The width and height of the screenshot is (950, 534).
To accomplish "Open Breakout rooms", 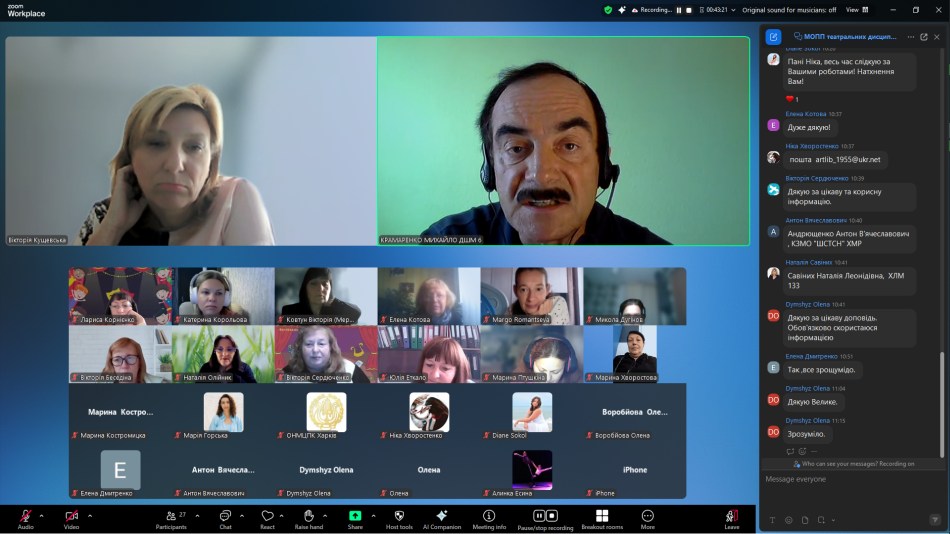I will pos(601,518).
